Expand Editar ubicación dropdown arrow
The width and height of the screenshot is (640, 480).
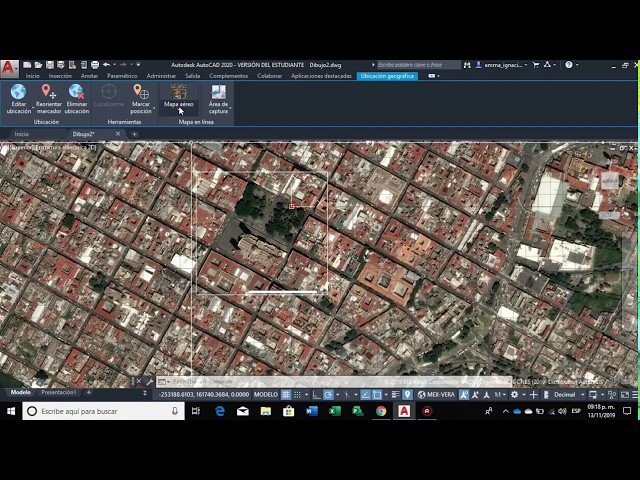[x=33, y=109]
